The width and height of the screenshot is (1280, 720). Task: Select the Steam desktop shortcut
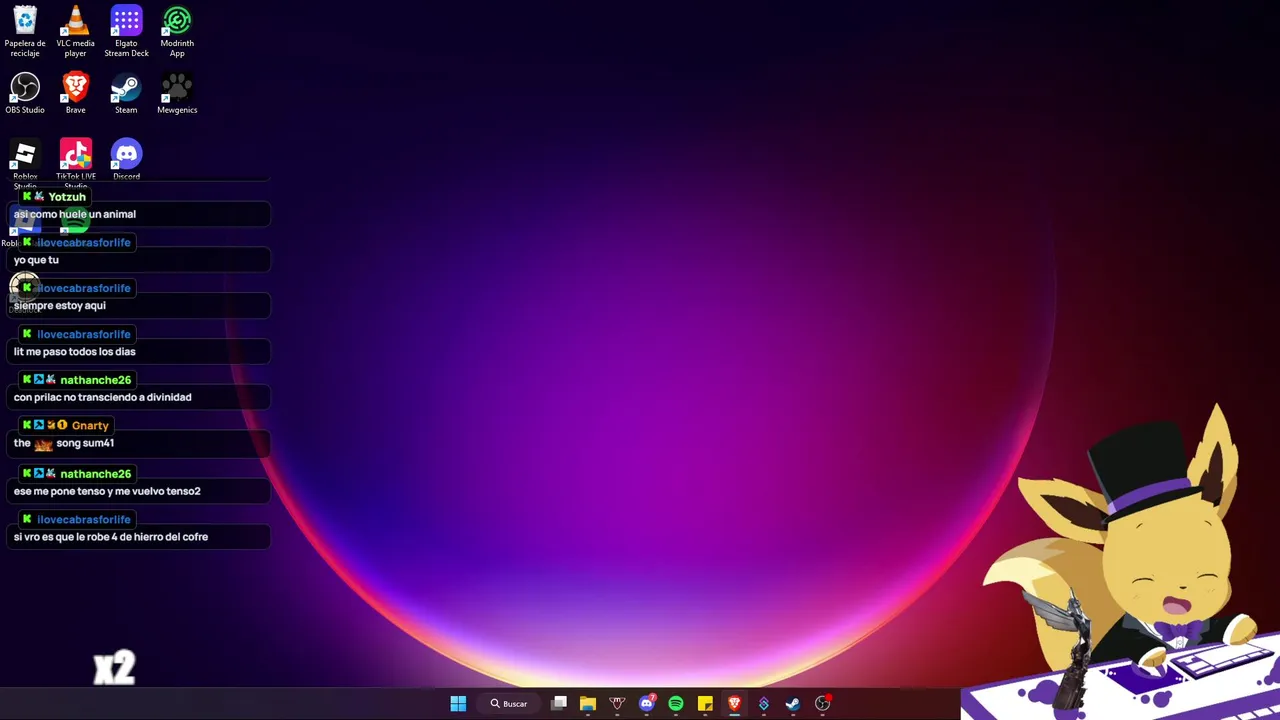(126, 93)
